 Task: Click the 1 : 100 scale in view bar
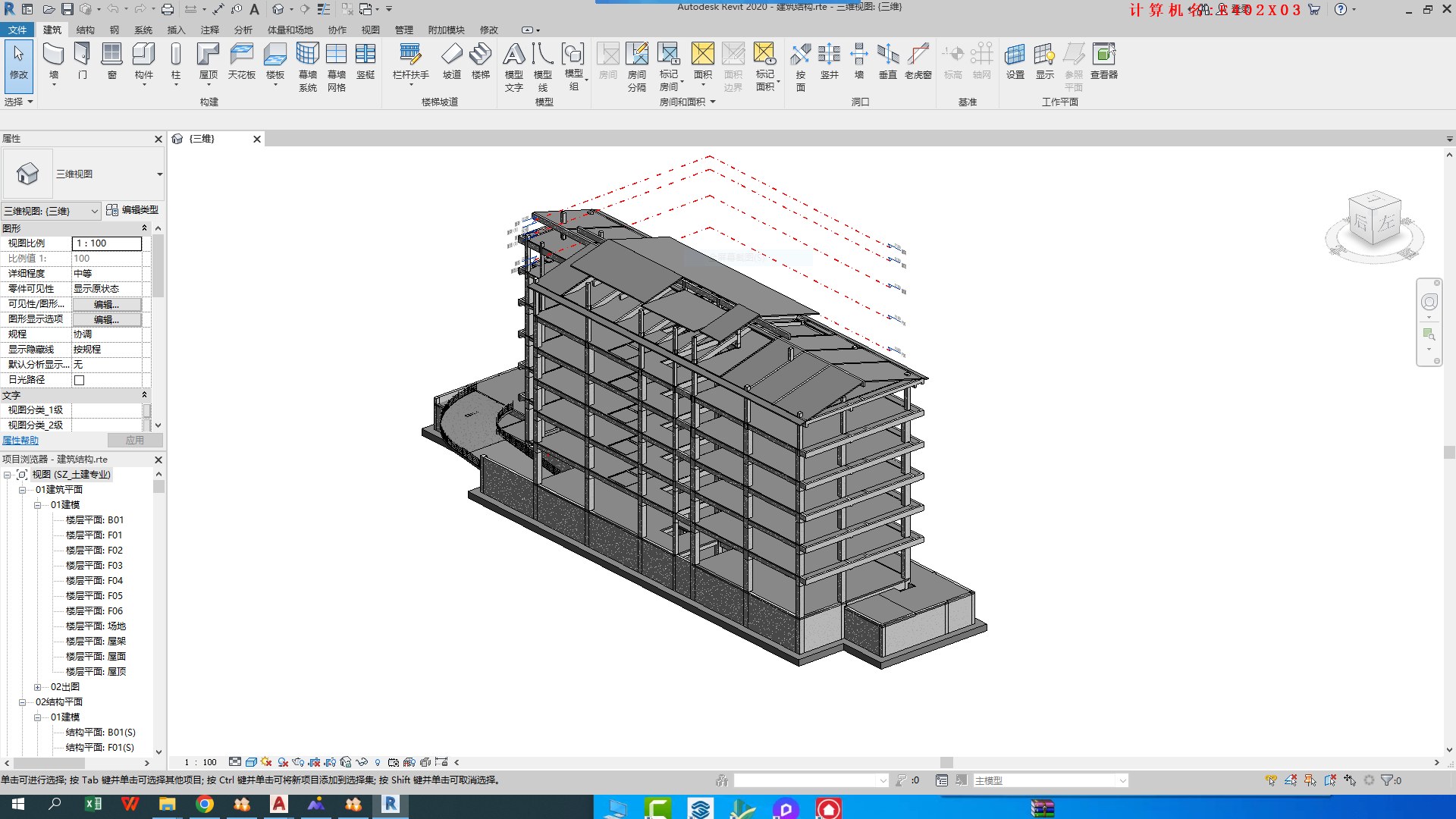coord(201,763)
